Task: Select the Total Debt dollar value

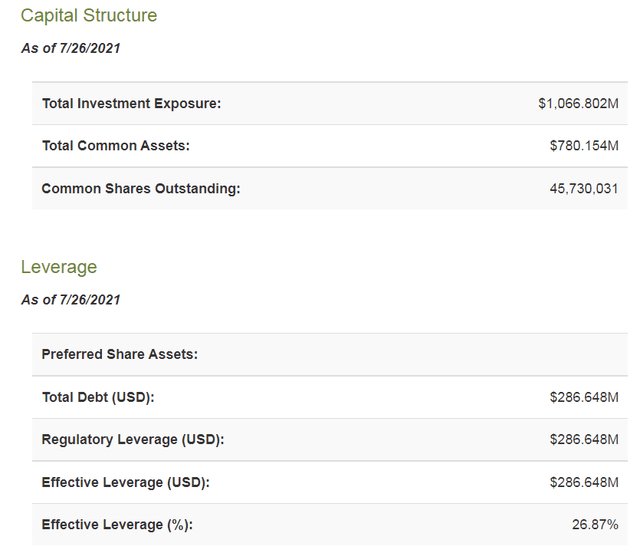Action: coord(584,397)
